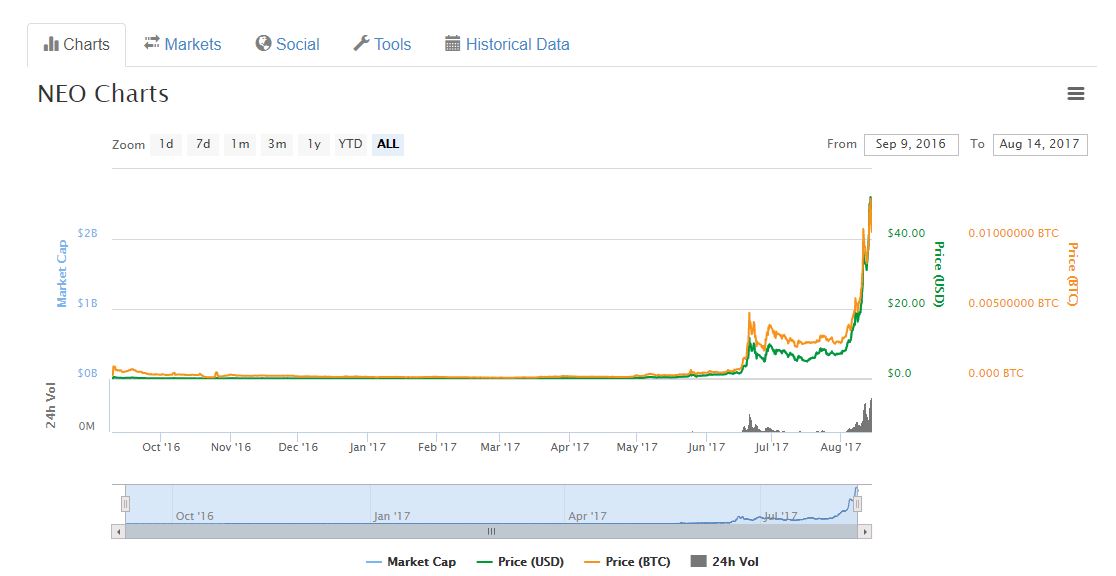Image resolution: width=1116 pixels, height=576 pixels.
Task: Toggle 24h Vol series in legend
Action: point(725,562)
